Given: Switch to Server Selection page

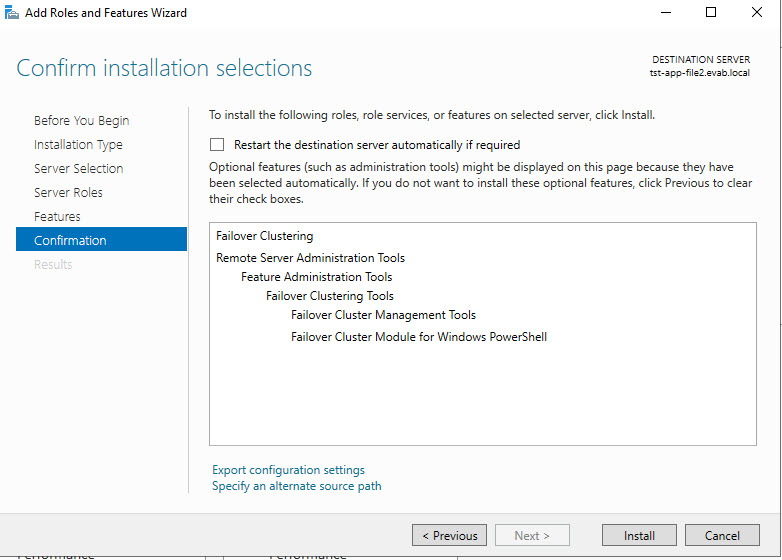Looking at the screenshot, I should click(x=78, y=169).
